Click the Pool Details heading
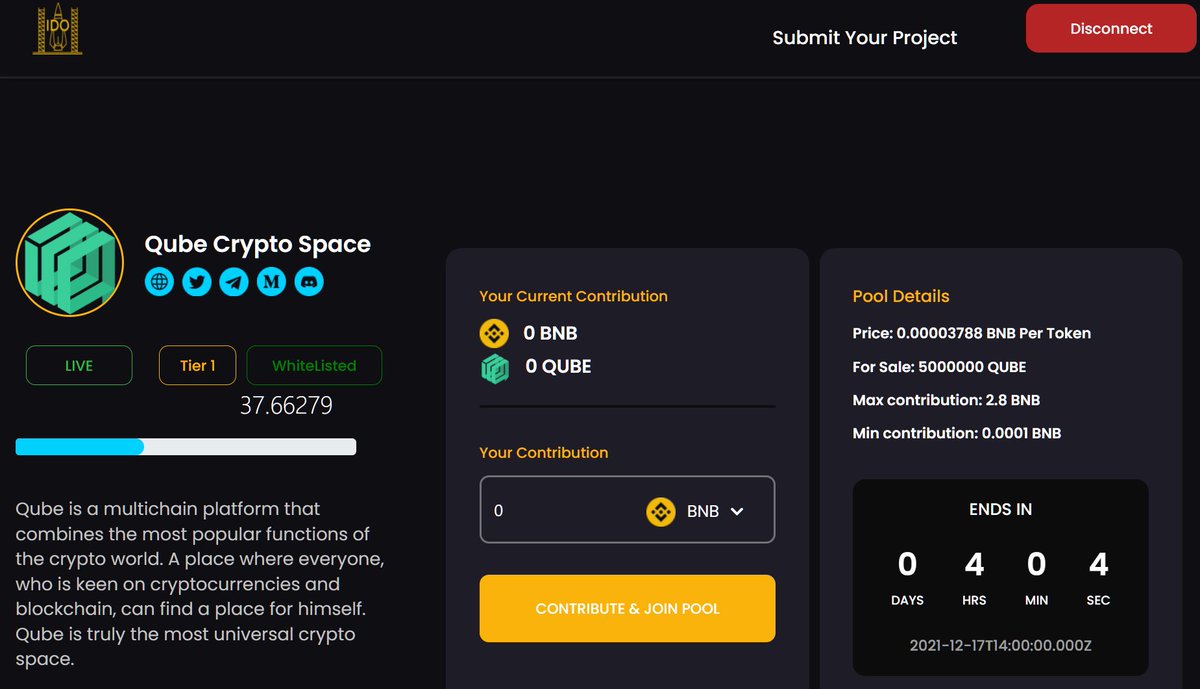Image resolution: width=1200 pixels, height=689 pixels. 901,296
